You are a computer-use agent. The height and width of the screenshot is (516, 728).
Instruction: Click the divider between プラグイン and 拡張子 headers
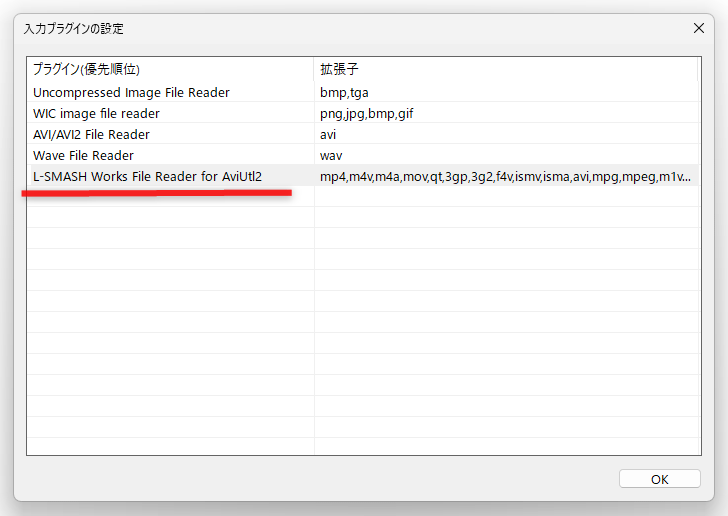click(314, 70)
